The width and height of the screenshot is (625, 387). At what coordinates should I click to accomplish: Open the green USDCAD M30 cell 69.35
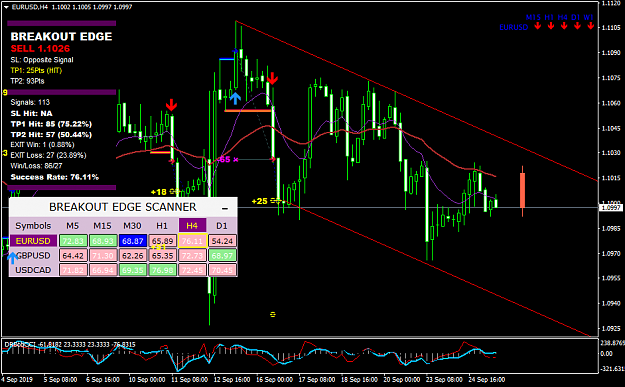(x=133, y=270)
